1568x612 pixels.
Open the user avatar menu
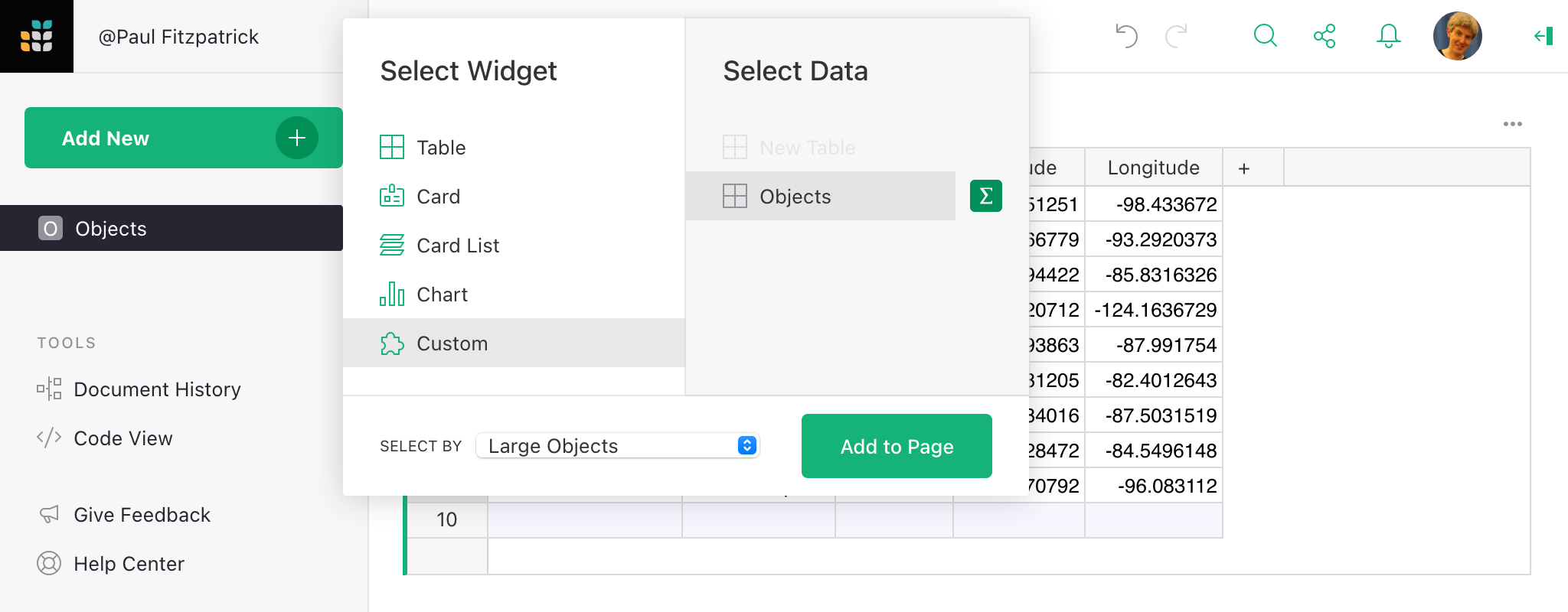(x=1457, y=36)
